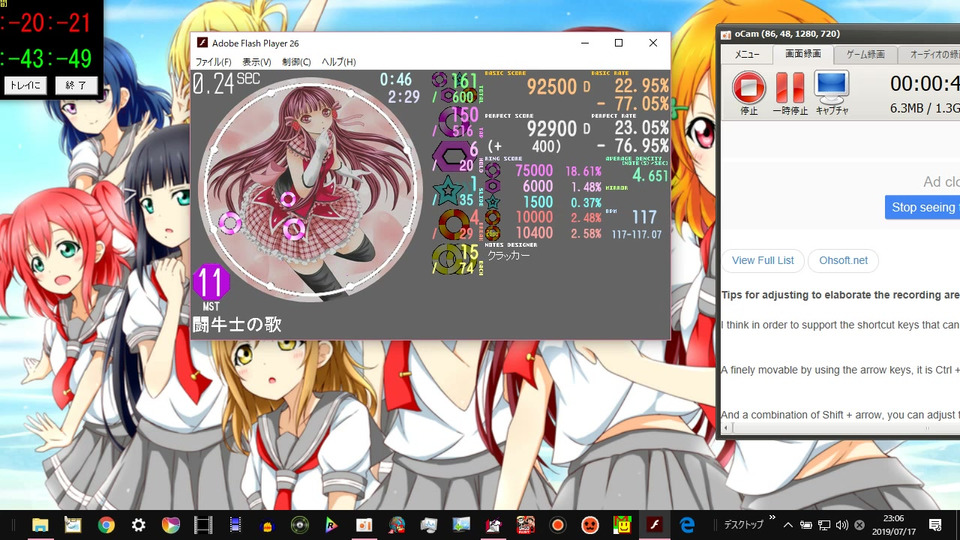
Task: Click the oCam キャプチャ monitor icon
Action: click(x=831, y=87)
